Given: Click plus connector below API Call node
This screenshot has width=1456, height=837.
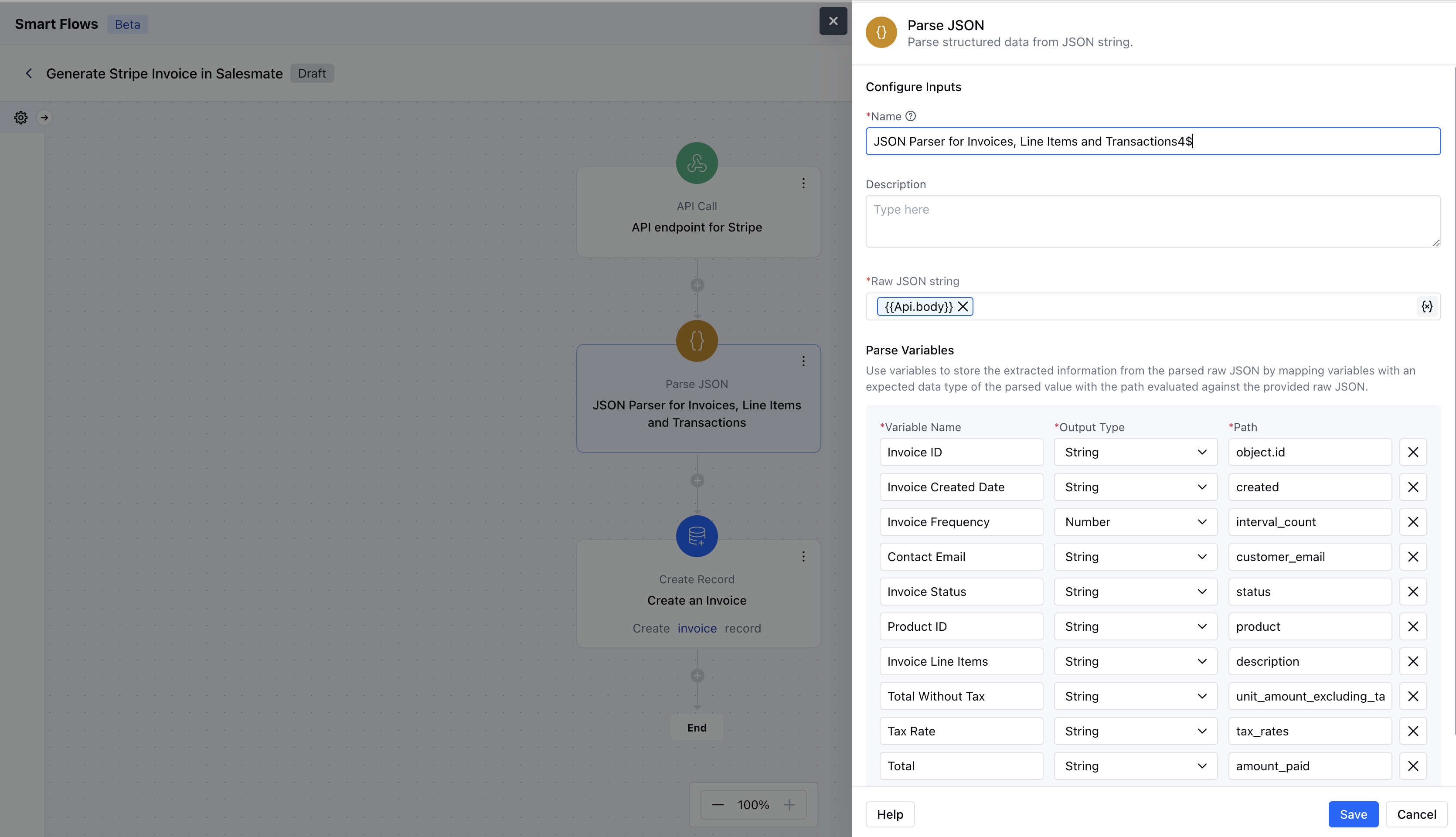Looking at the screenshot, I should 697,285.
